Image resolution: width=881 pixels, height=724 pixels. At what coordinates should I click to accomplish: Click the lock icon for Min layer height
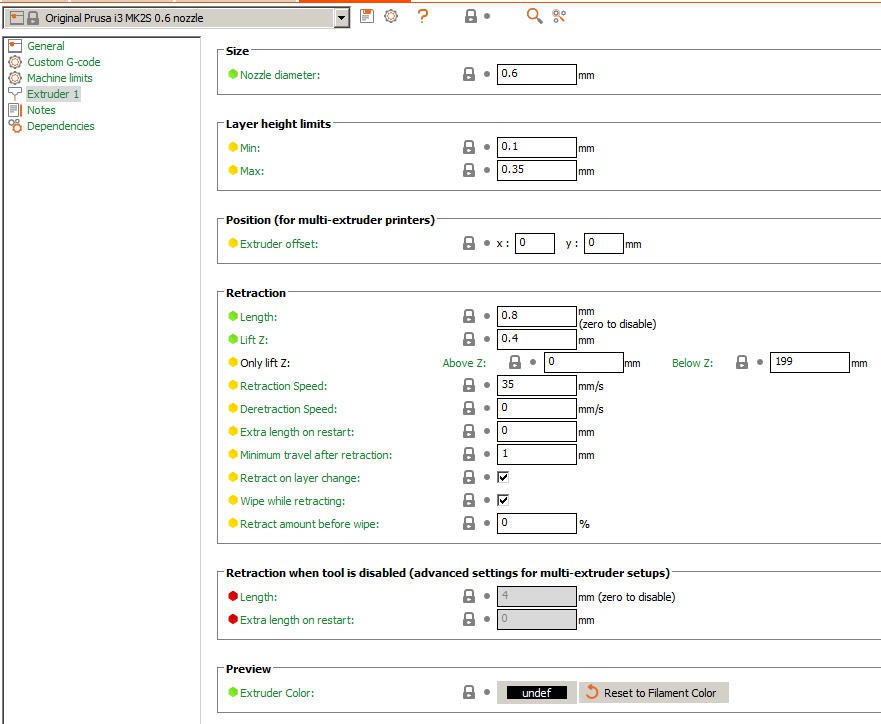point(469,147)
